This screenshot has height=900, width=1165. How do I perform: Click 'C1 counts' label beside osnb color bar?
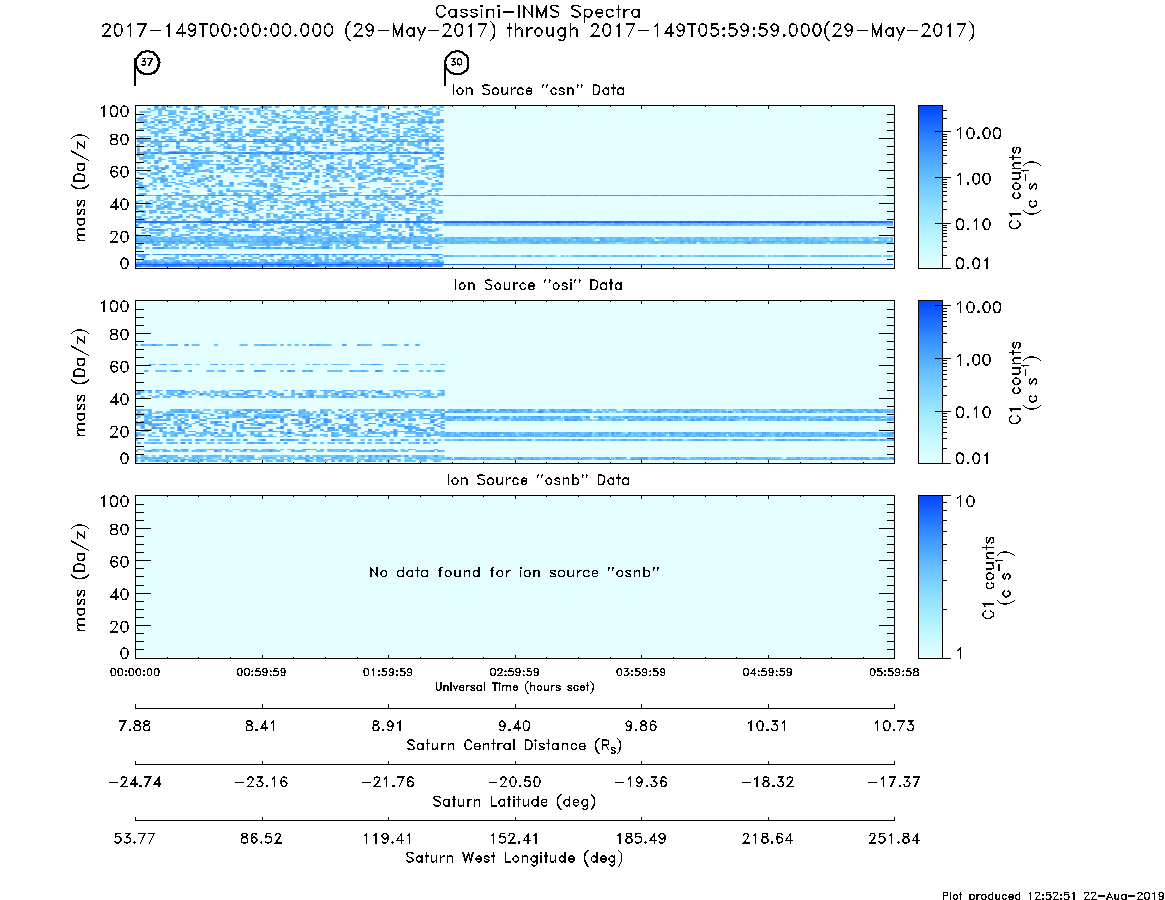pos(988,577)
